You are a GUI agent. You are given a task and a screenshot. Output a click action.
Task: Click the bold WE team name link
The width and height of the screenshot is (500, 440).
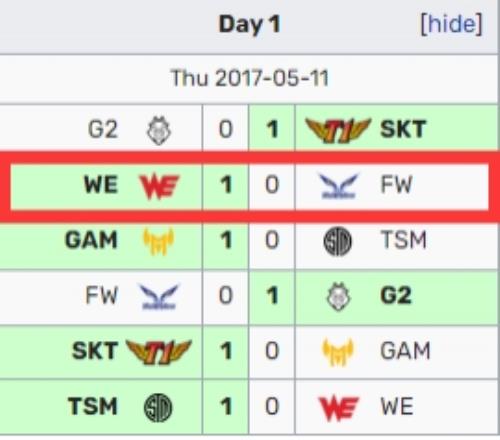101,185
